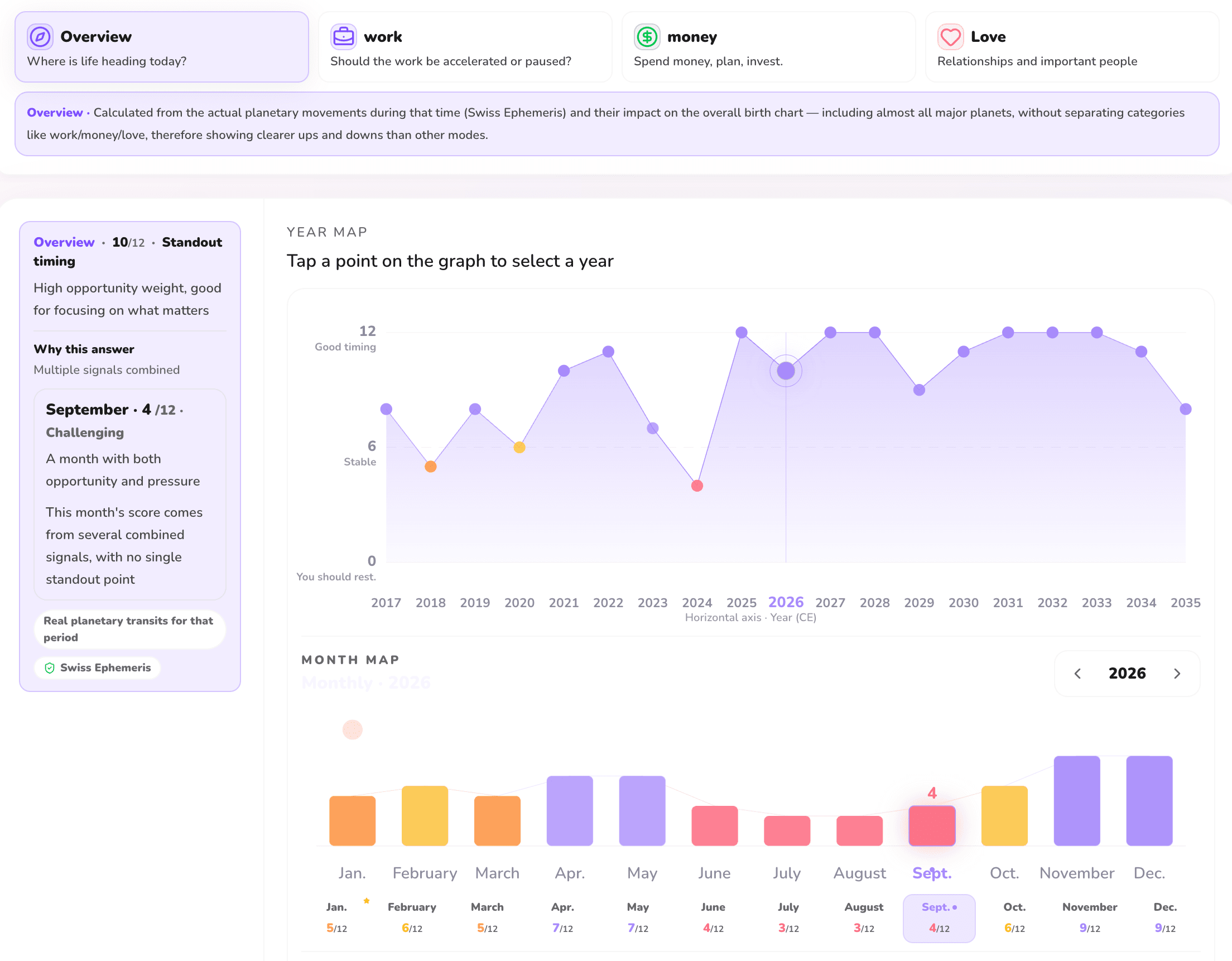Select the Oct. 6/12 month chip
Viewport: 1232px width, 961px height.
tap(1014, 918)
